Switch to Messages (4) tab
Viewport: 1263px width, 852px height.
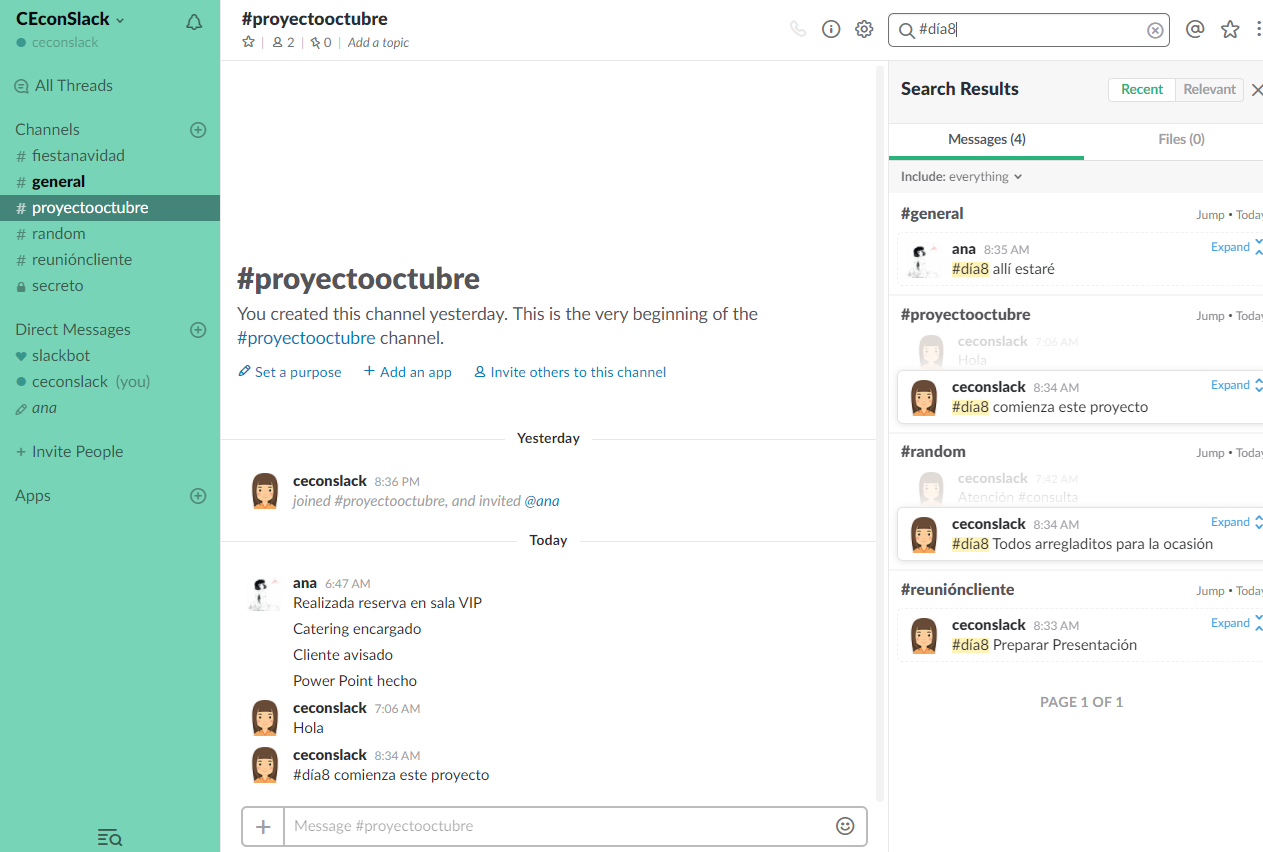[x=986, y=140]
